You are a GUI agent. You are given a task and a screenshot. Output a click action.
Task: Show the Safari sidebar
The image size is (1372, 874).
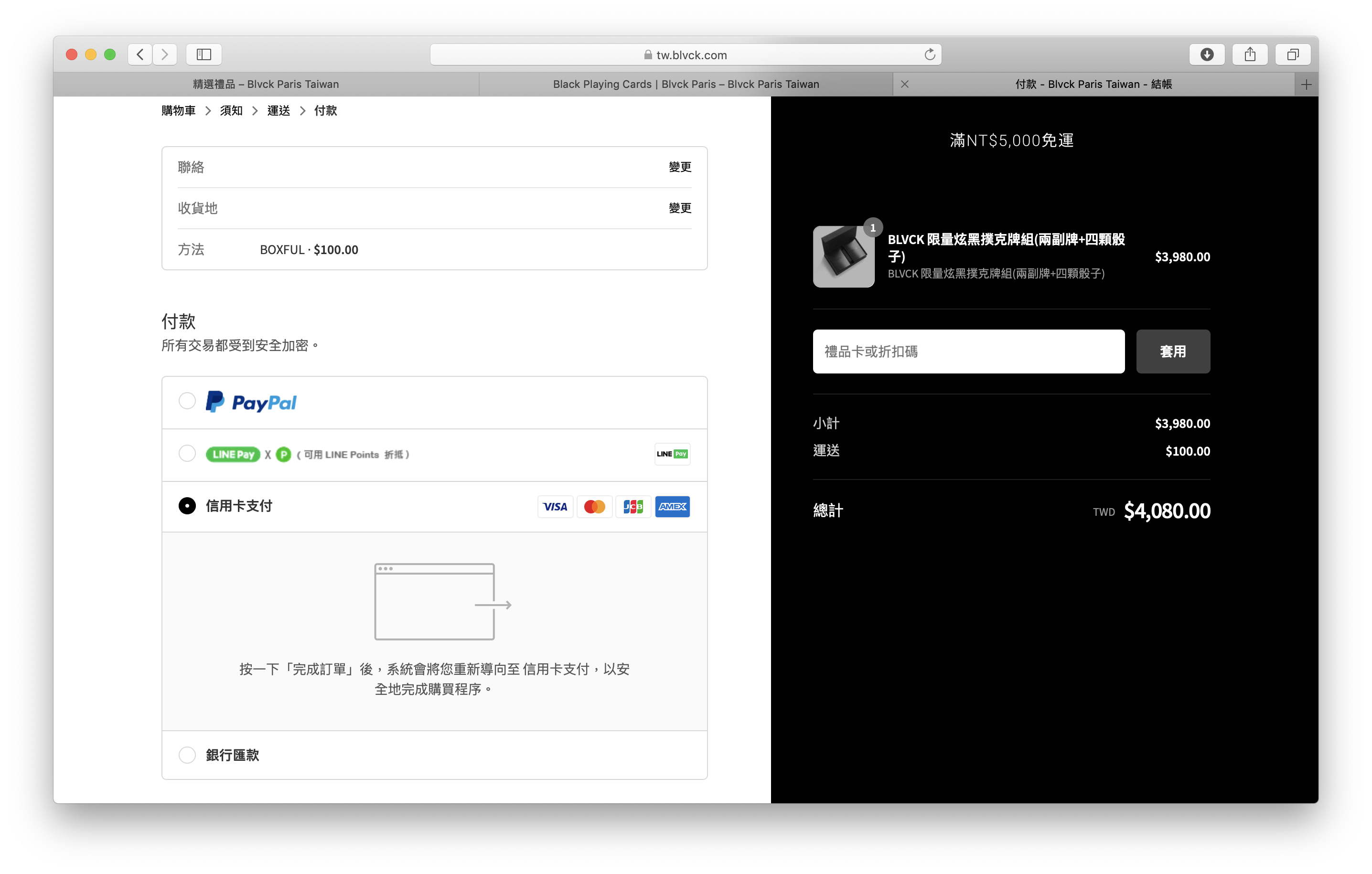point(204,55)
